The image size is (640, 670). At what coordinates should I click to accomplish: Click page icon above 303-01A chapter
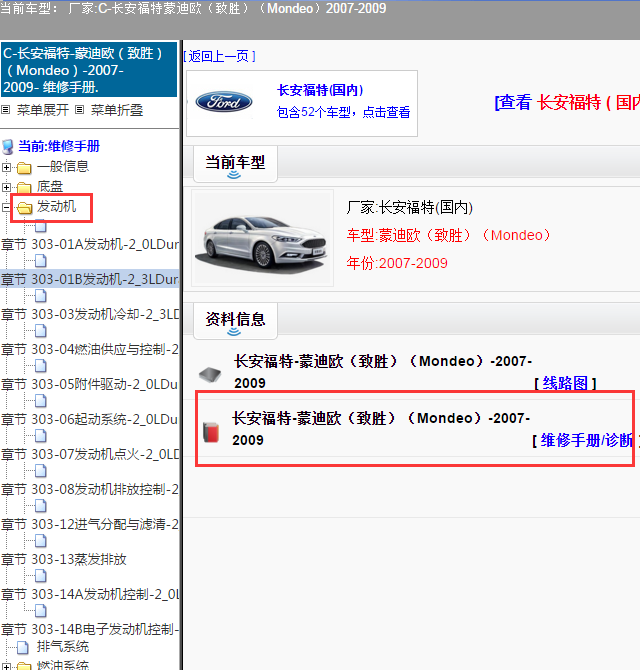click(x=41, y=225)
